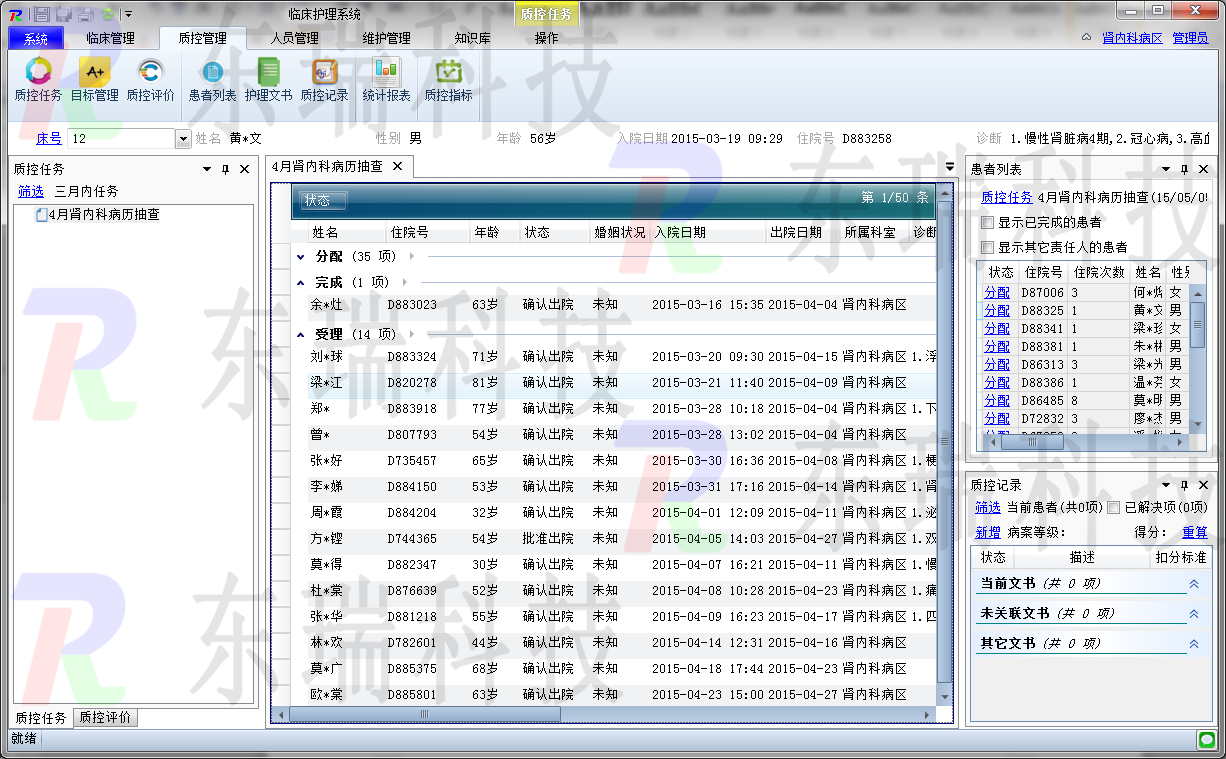The image size is (1226, 759).
Task: Switch to the 人员管理 ribbon tab
Action: [295, 39]
